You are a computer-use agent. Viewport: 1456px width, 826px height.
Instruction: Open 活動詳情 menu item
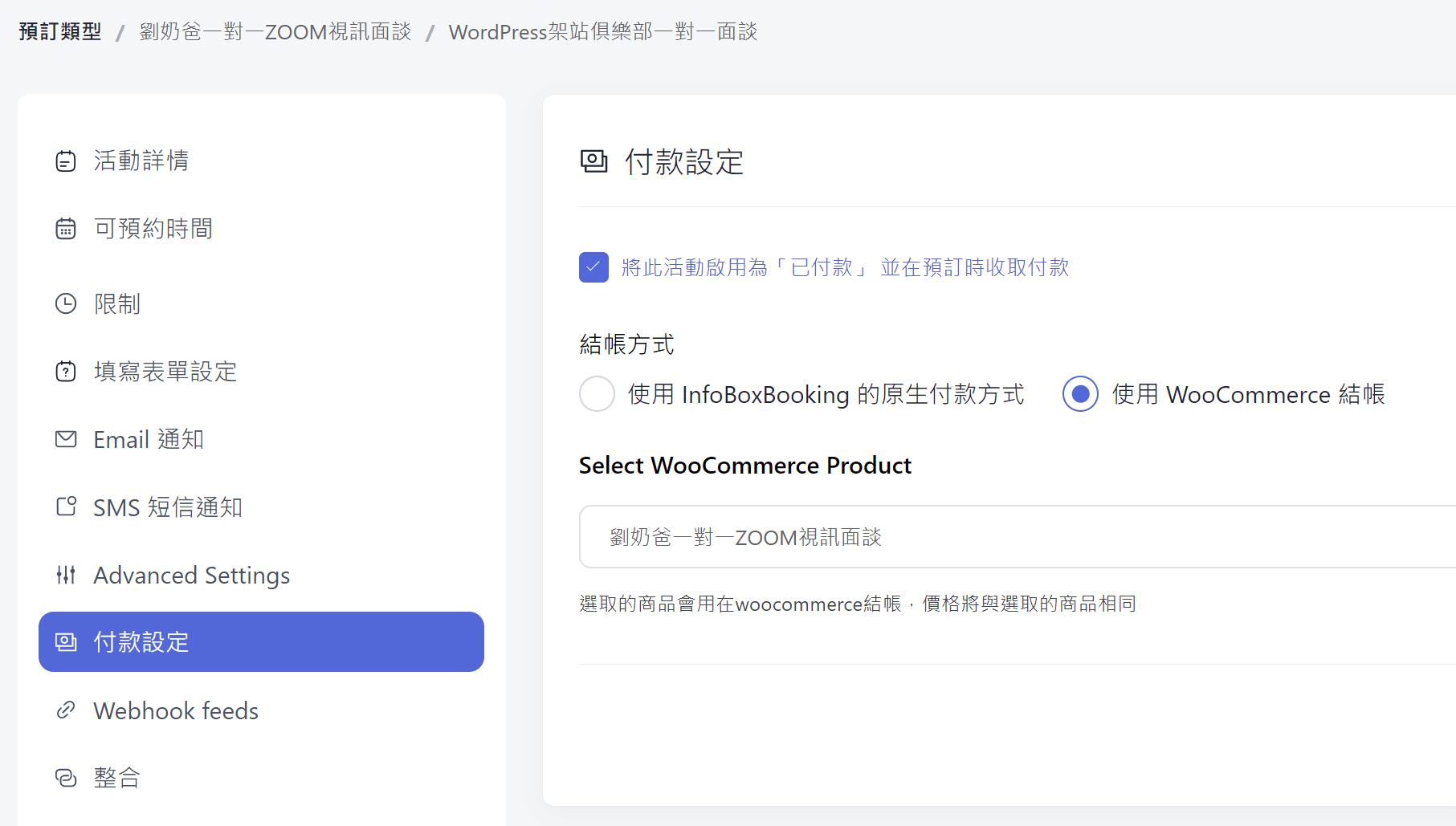click(x=261, y=161)
